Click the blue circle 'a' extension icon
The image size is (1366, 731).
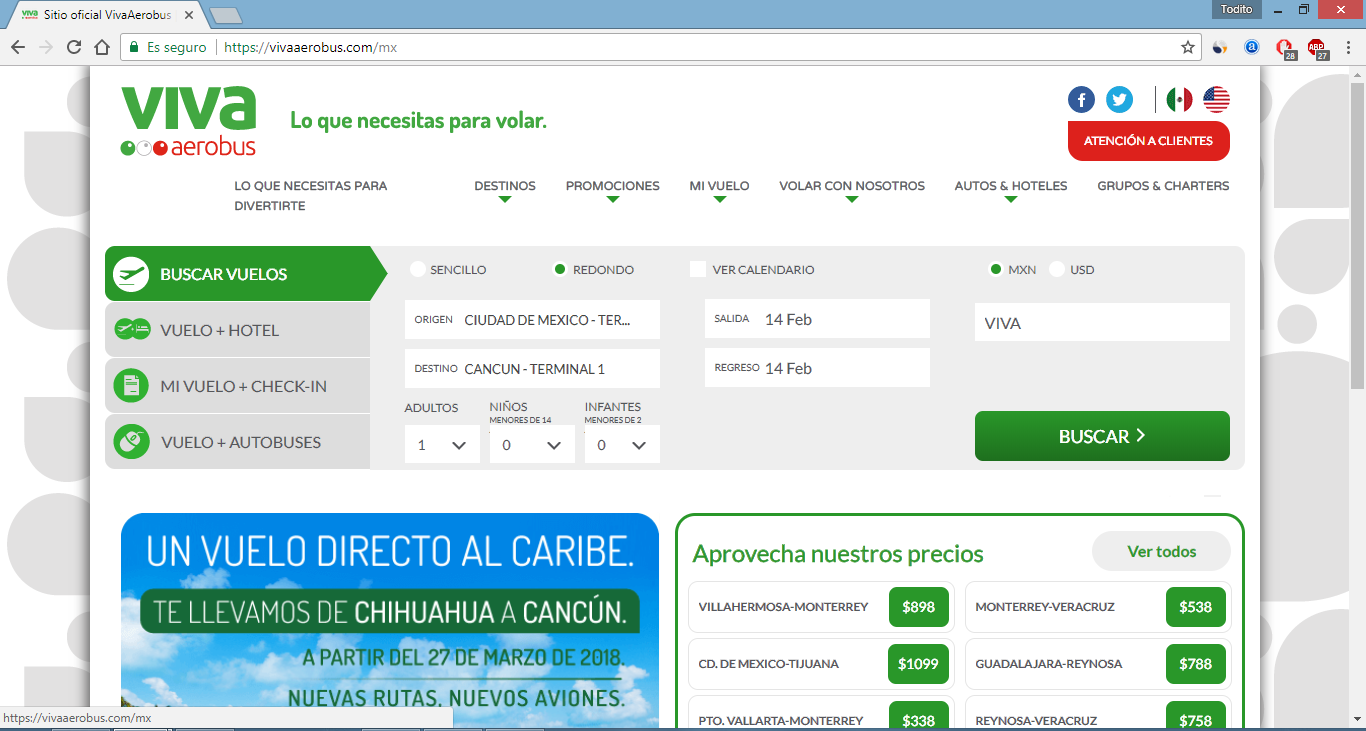click(x=1251, y=47)
